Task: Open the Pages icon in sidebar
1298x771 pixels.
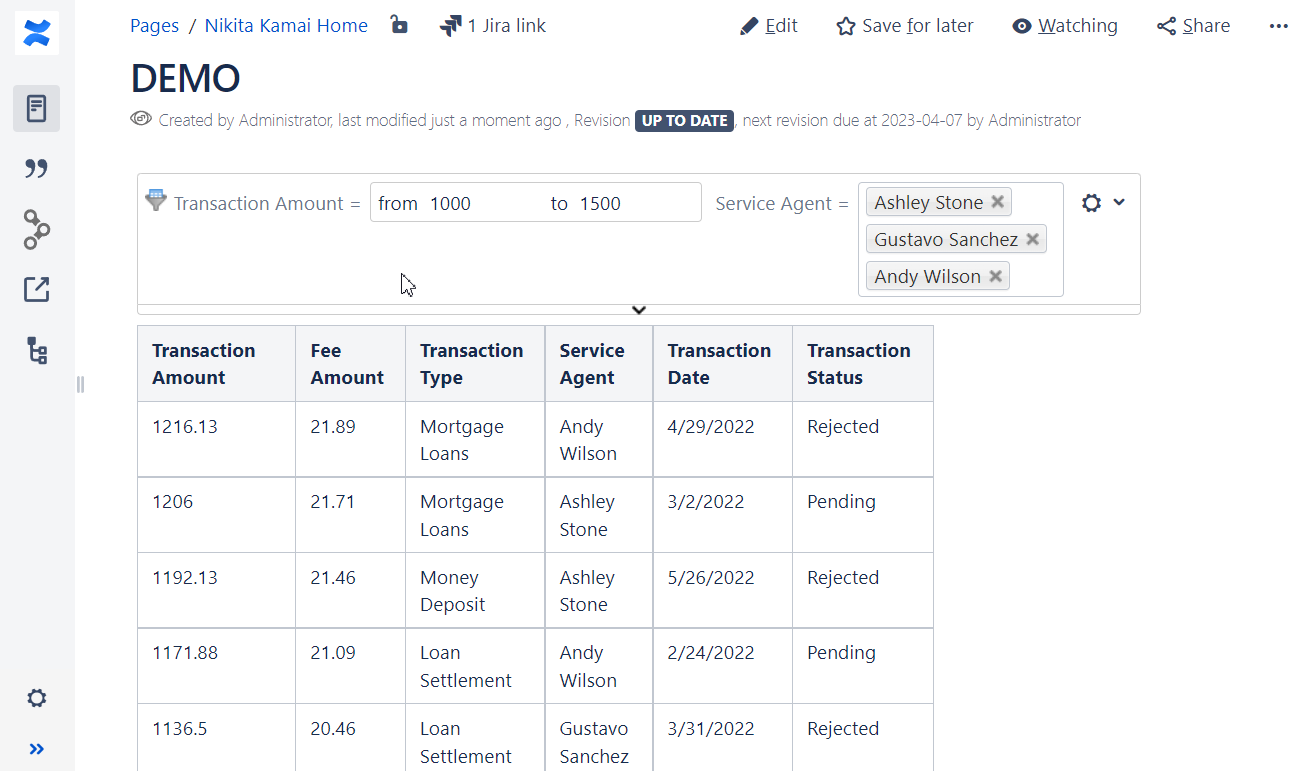Action: 37,108
